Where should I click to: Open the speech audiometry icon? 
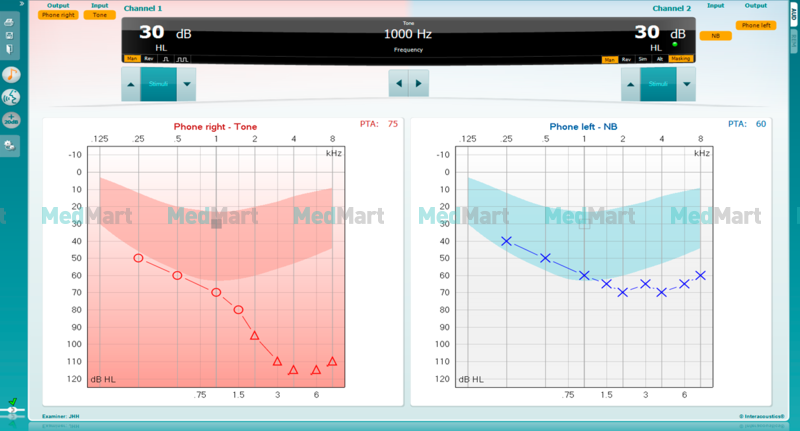coord(11,97)
